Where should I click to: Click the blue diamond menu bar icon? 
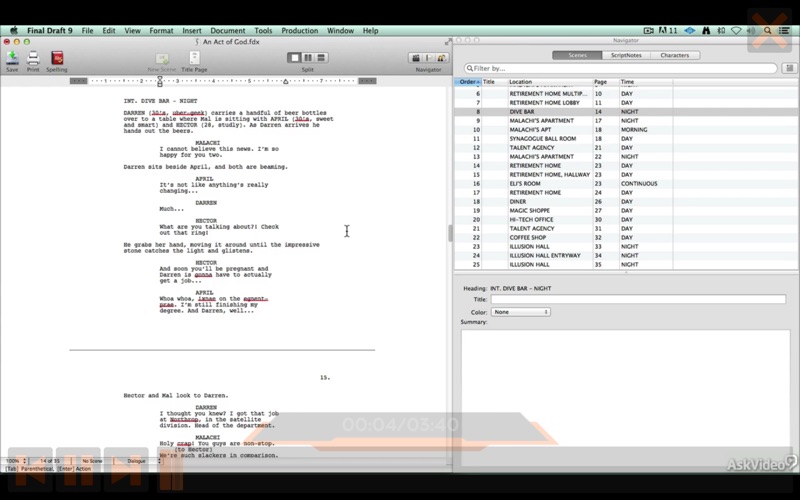click(x=689, y=31)
